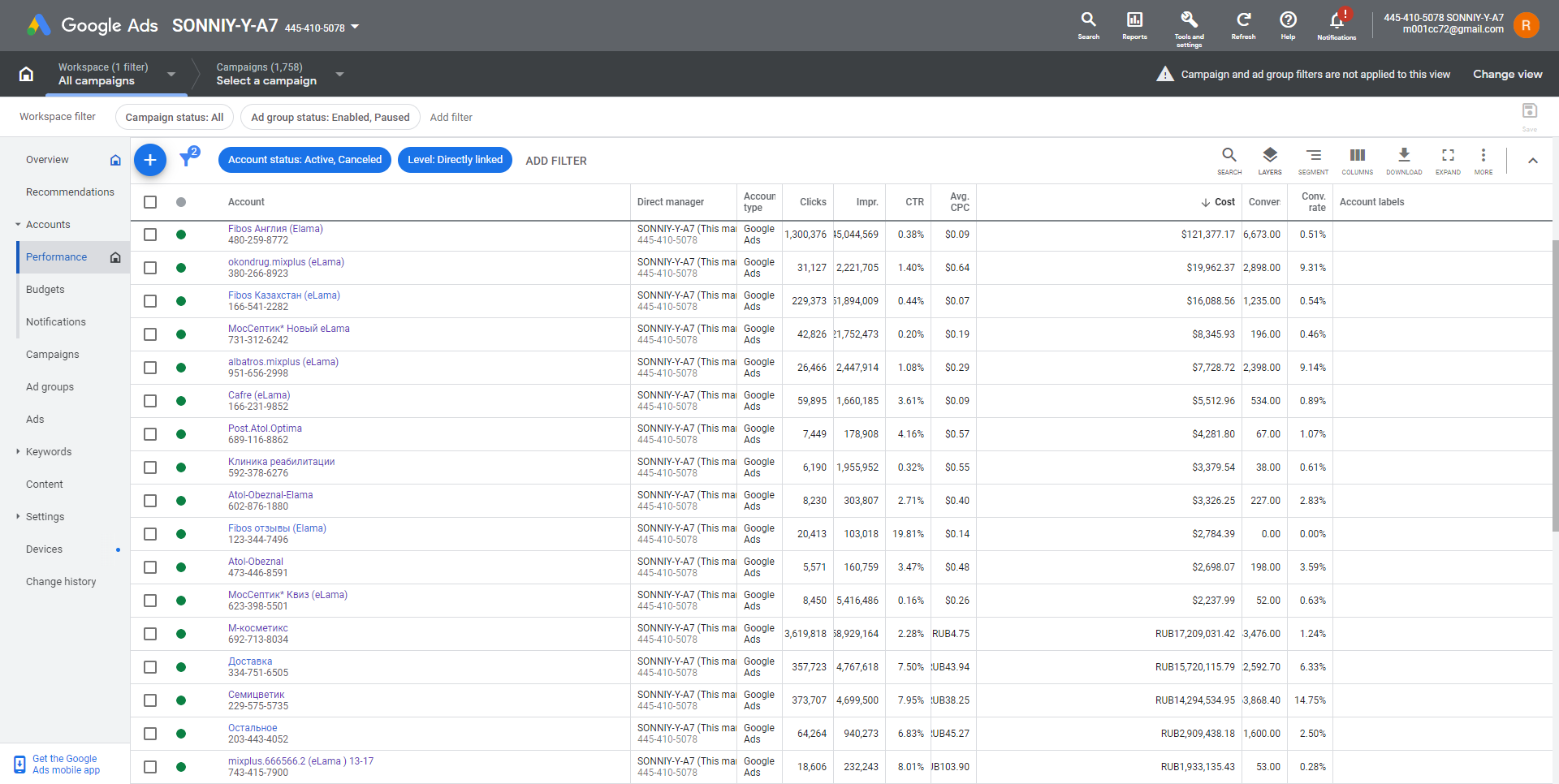Viewport: 1559px width, 784px height.
Task: Open the More options menu
Action: coord(1483,160)
